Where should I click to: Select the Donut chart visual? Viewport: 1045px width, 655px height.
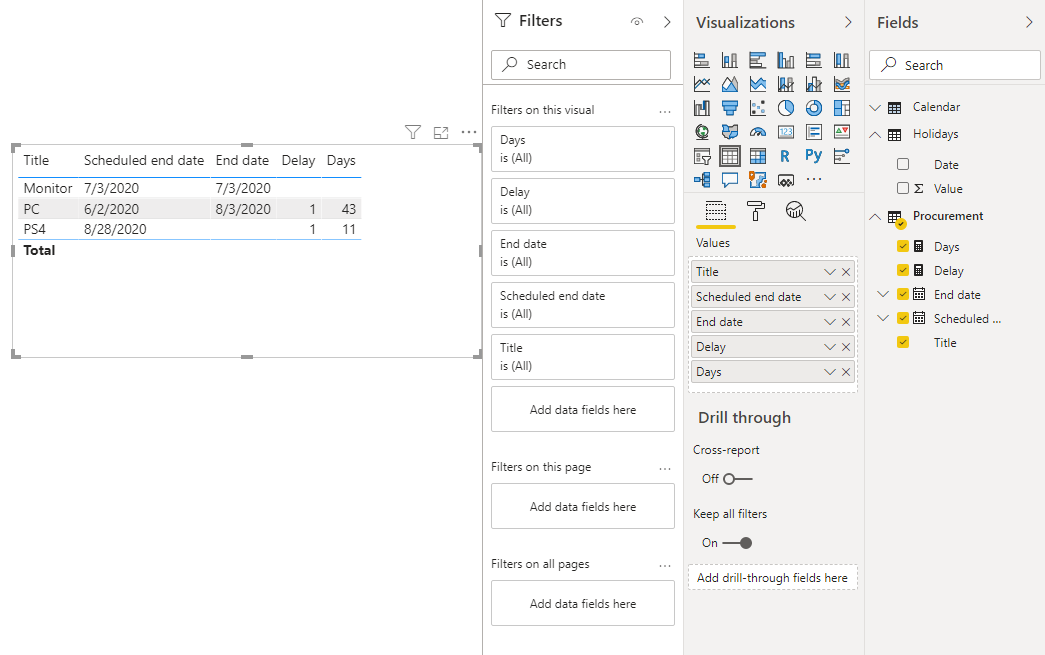pyautogui.click(x=814, y=108)
